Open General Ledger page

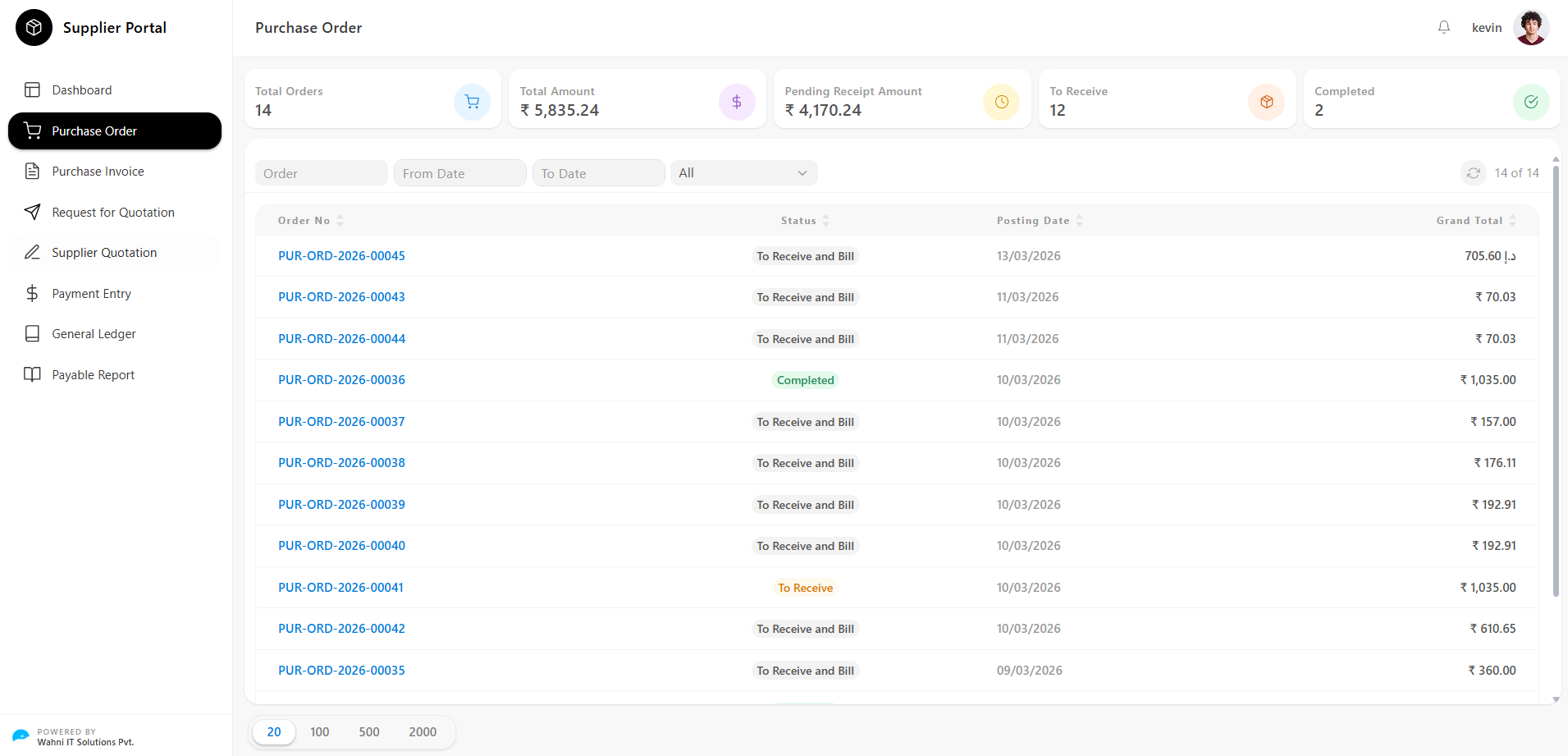pos(115,334)
